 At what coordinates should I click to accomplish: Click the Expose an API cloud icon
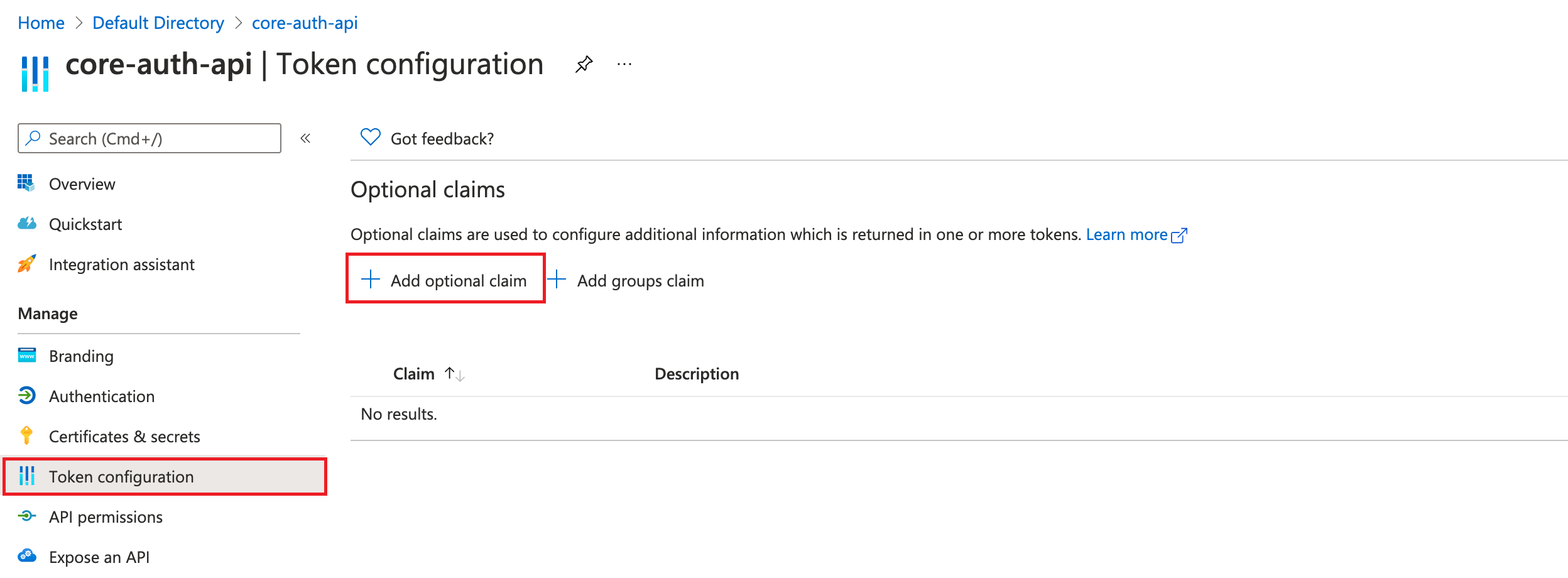click(26, 556)
